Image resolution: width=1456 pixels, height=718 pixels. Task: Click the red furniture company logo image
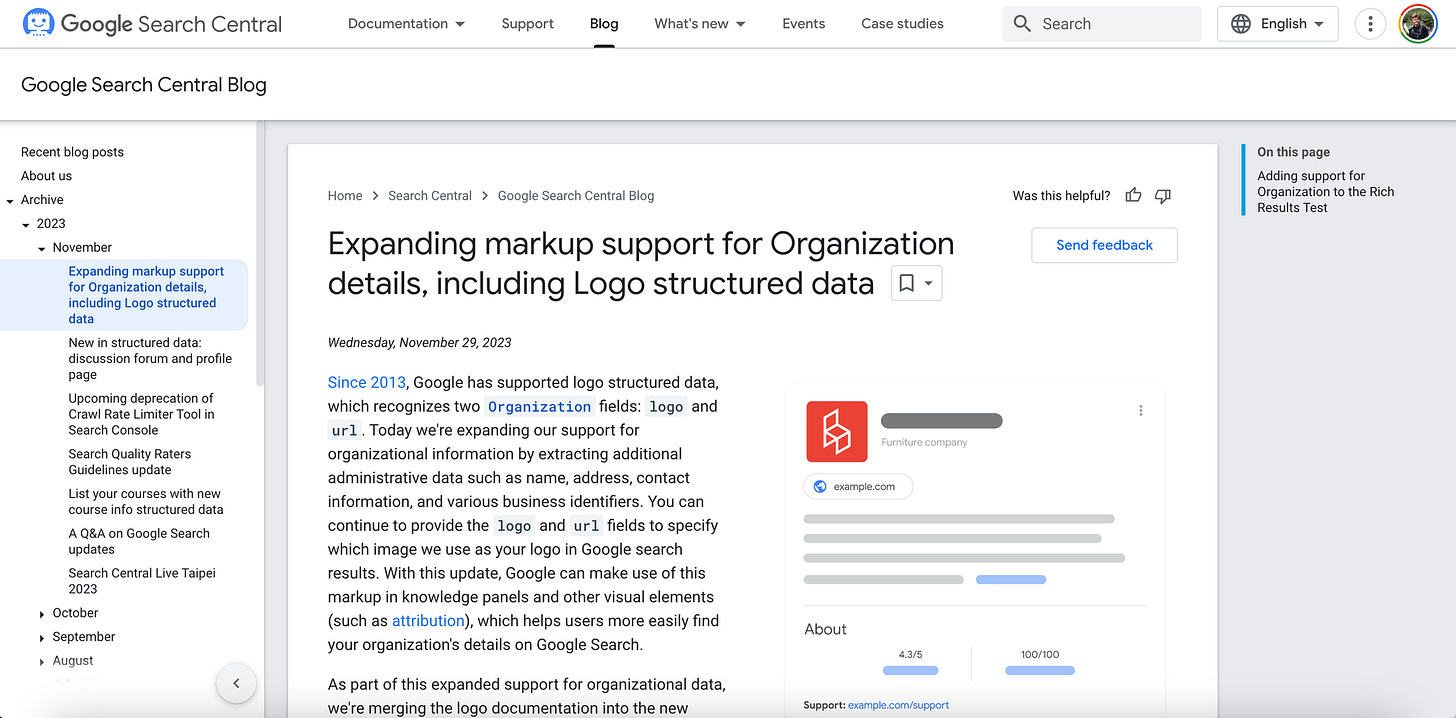click(837, 431)
